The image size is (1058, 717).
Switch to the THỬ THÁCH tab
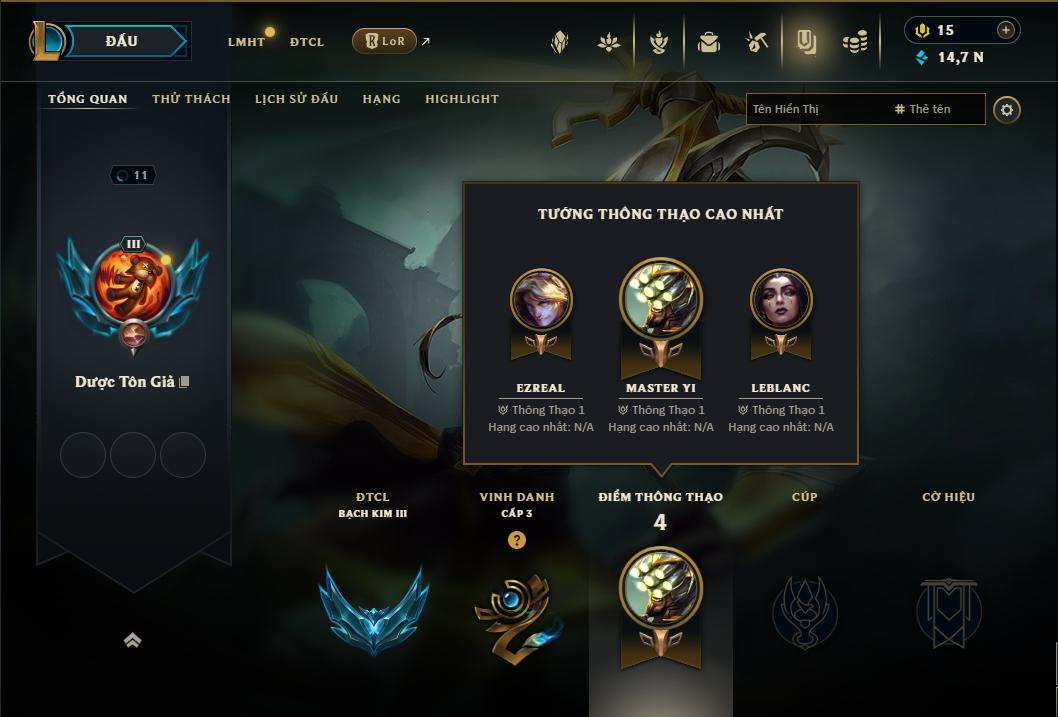191,99
